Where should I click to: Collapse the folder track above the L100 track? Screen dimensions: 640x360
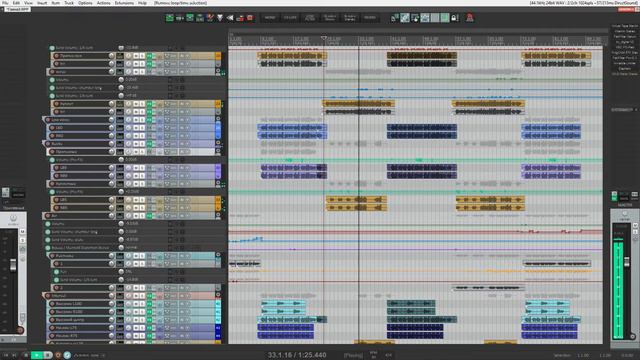[44, 296]
